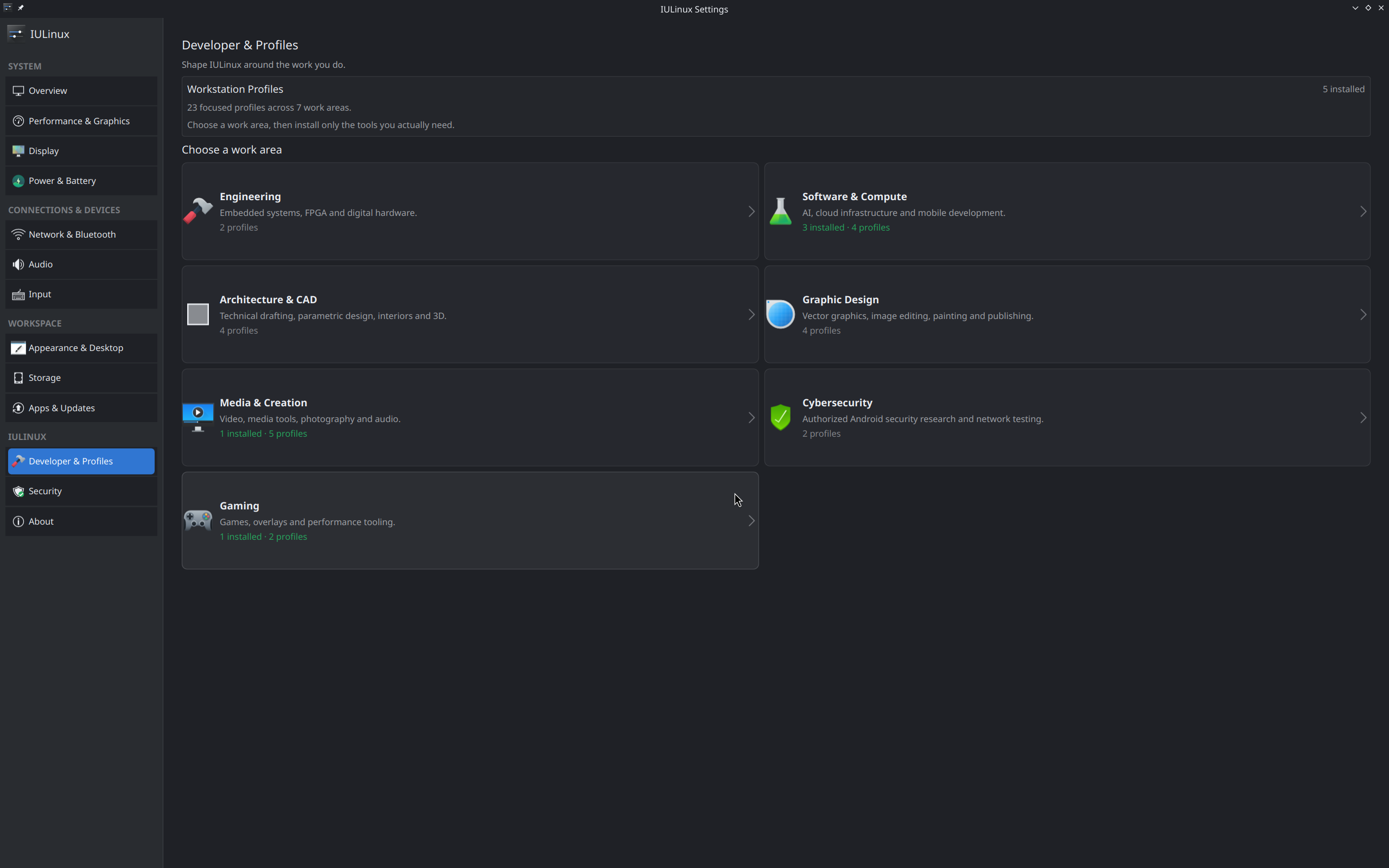Expand Architecture & CAD chevron arrow
Screen dimensions: 1389x868
coord(751,315)
